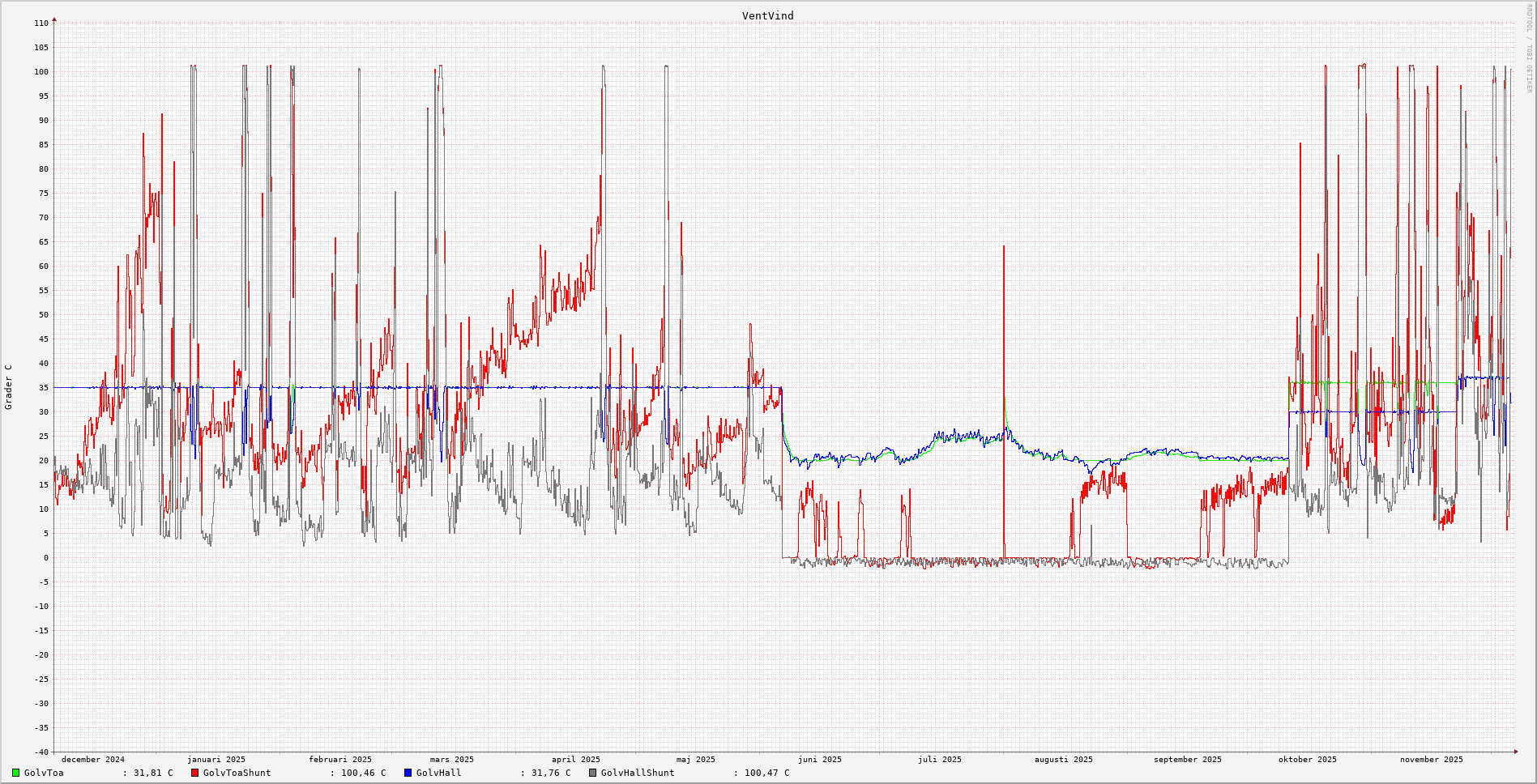This screenshot has height=784, width=1537.
Task: Click the red GolvToaShunt legend swatch
Action: point(194,773)
